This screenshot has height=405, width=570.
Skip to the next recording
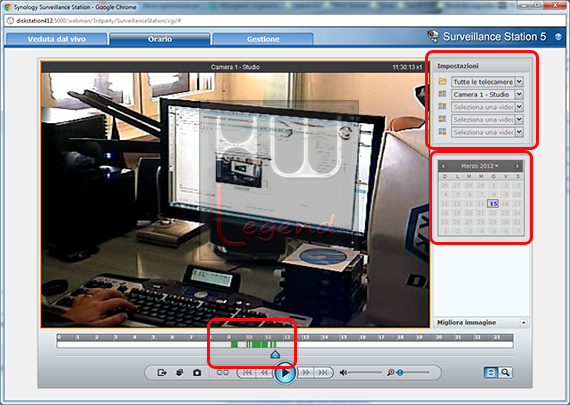[323, 373]
